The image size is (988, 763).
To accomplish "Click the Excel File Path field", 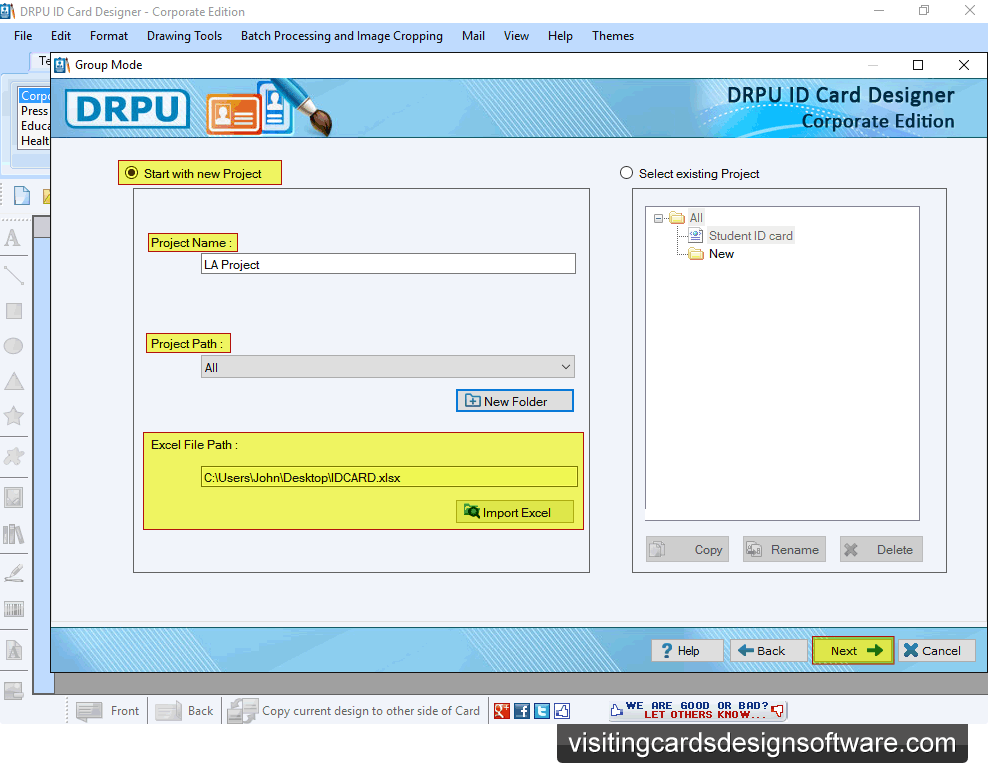I will (389, 477).
